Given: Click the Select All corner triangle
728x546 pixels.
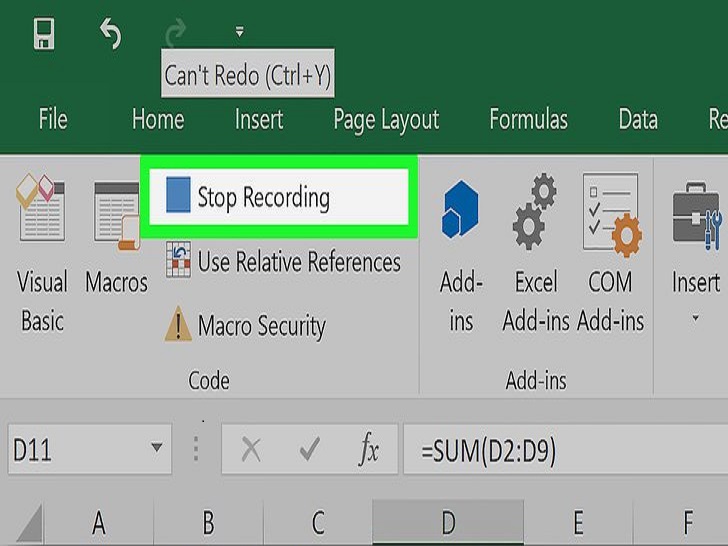Looking at the screenshot, I should point(30,523).
